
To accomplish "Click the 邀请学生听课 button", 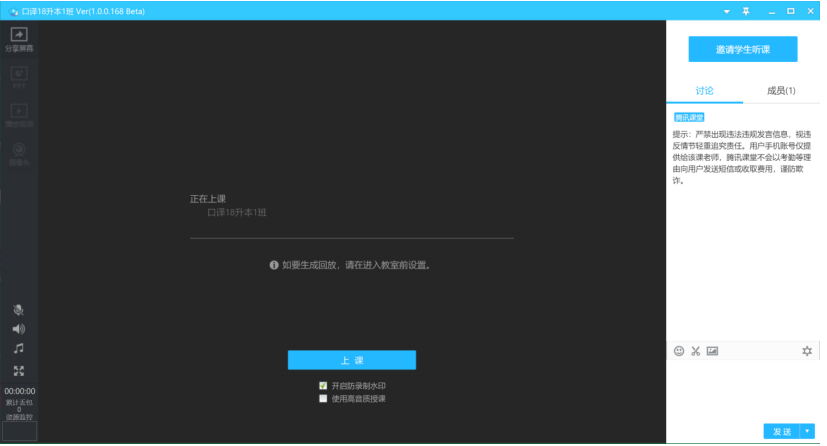I will pos(742,49).
